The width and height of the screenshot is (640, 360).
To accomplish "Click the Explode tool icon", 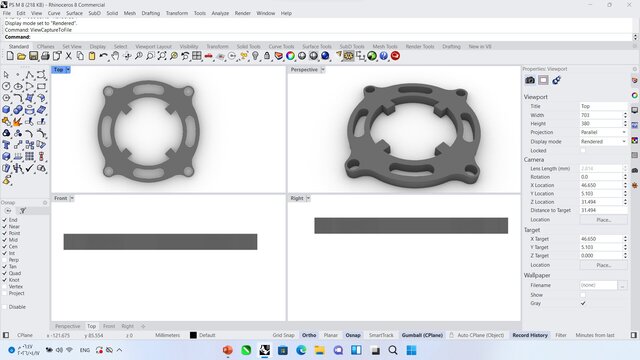I will 18,122.
